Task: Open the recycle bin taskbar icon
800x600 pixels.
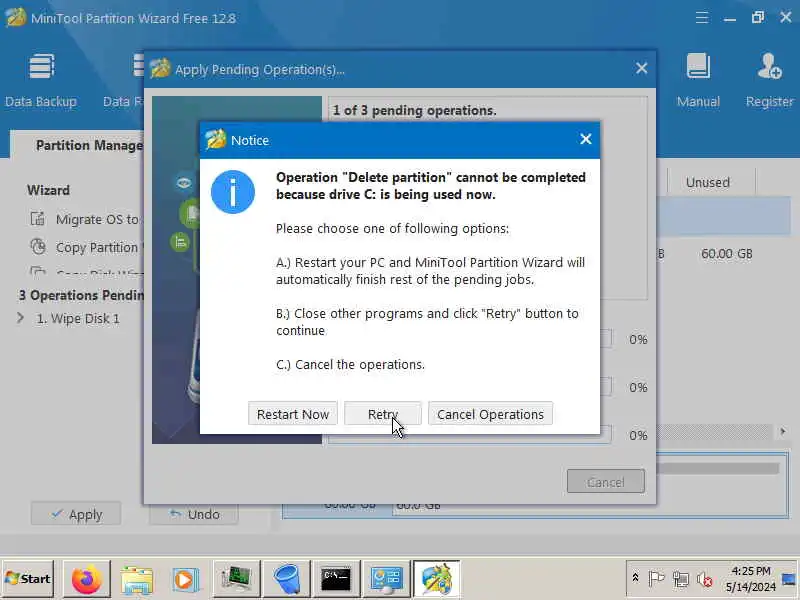Action: tap(287, 579)
